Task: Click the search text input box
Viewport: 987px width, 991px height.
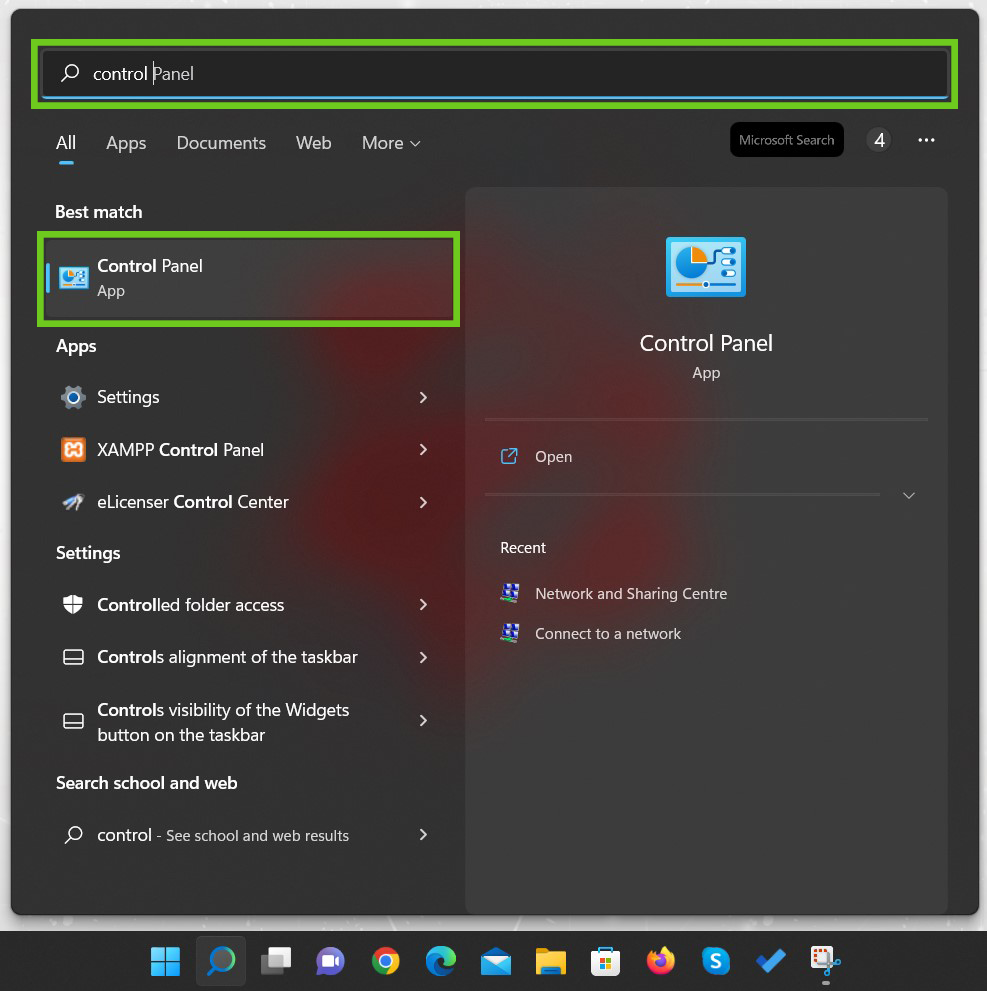Action: tap(500, 74)
